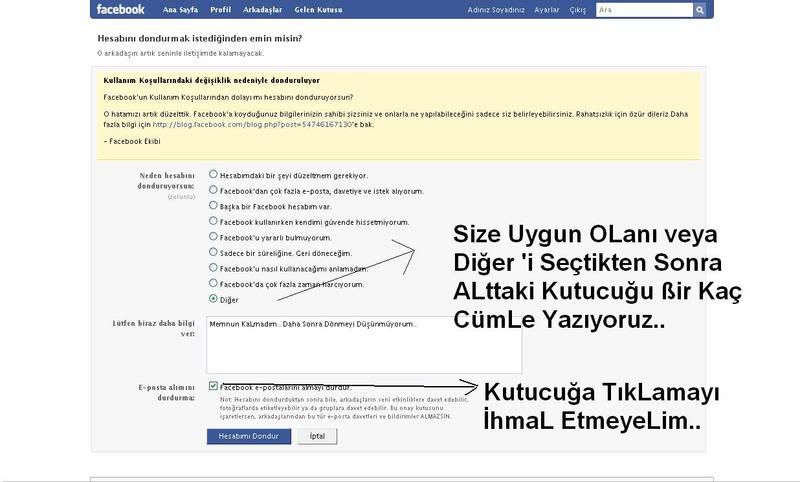
Task: Click the facebook logo
Action: [x=120, y=9]
